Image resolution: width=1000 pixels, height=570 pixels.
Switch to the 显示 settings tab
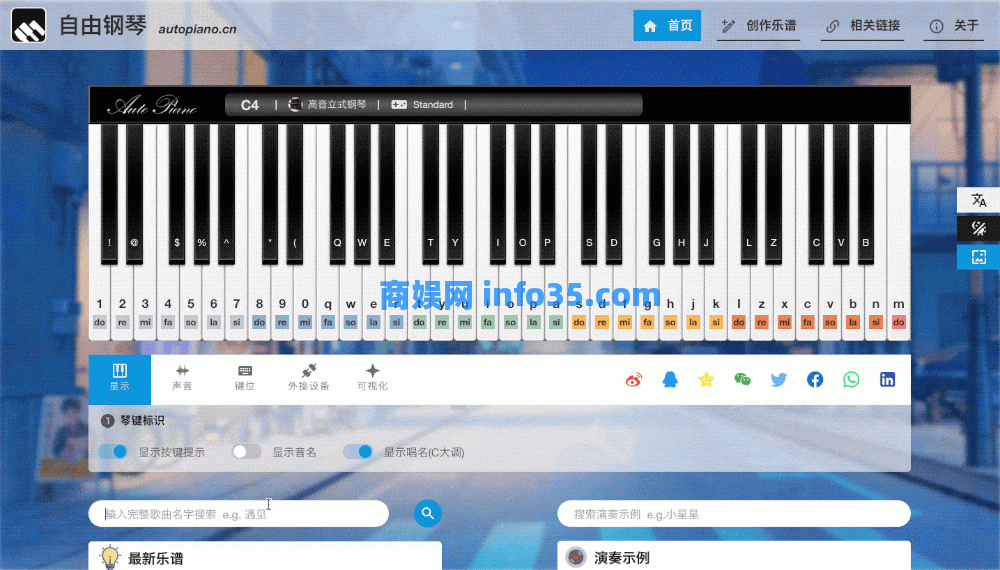pos(120,379)
